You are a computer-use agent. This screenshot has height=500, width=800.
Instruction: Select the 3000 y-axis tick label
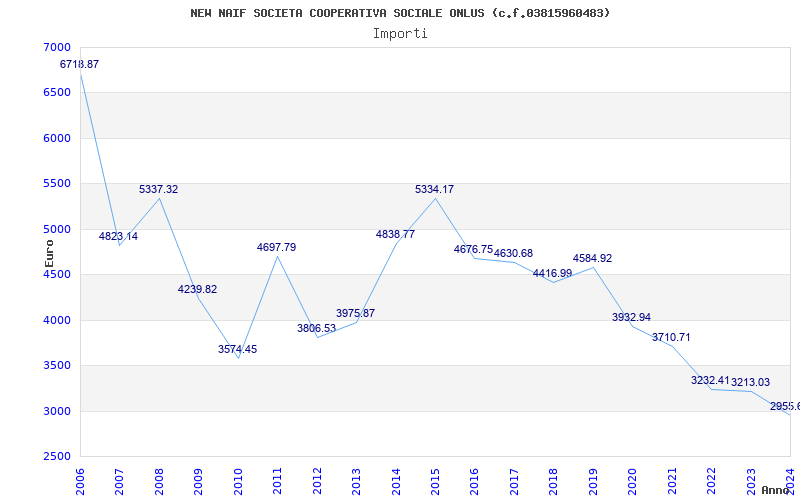[58, 411]
